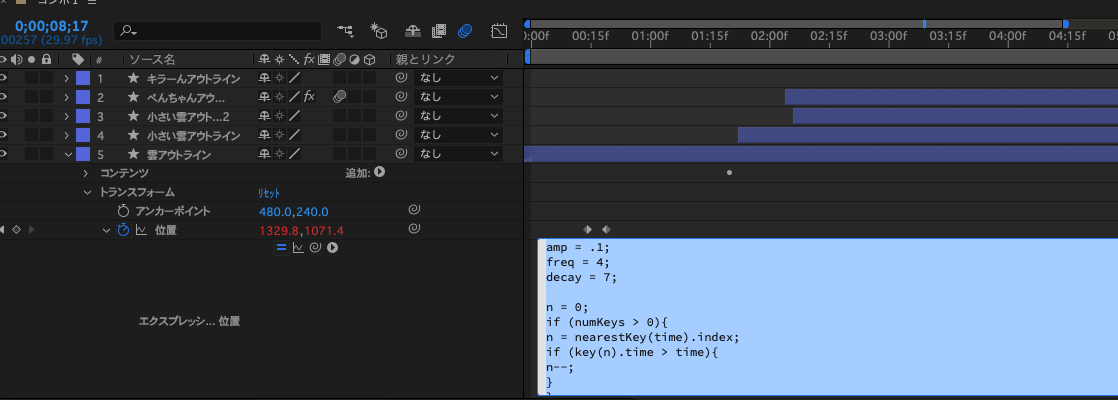Click the timeline layer search field

click(x=217, y=31)
